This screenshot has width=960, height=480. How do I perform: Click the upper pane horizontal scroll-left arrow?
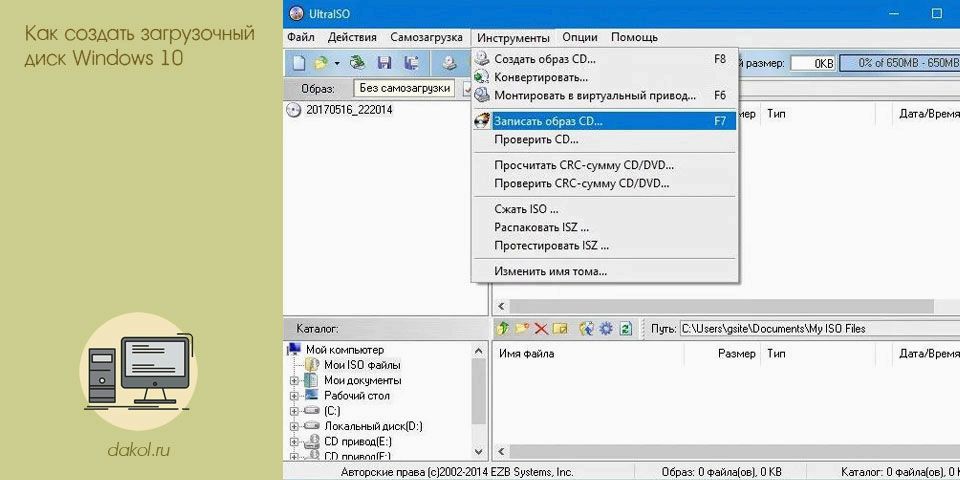click(501, 306)
